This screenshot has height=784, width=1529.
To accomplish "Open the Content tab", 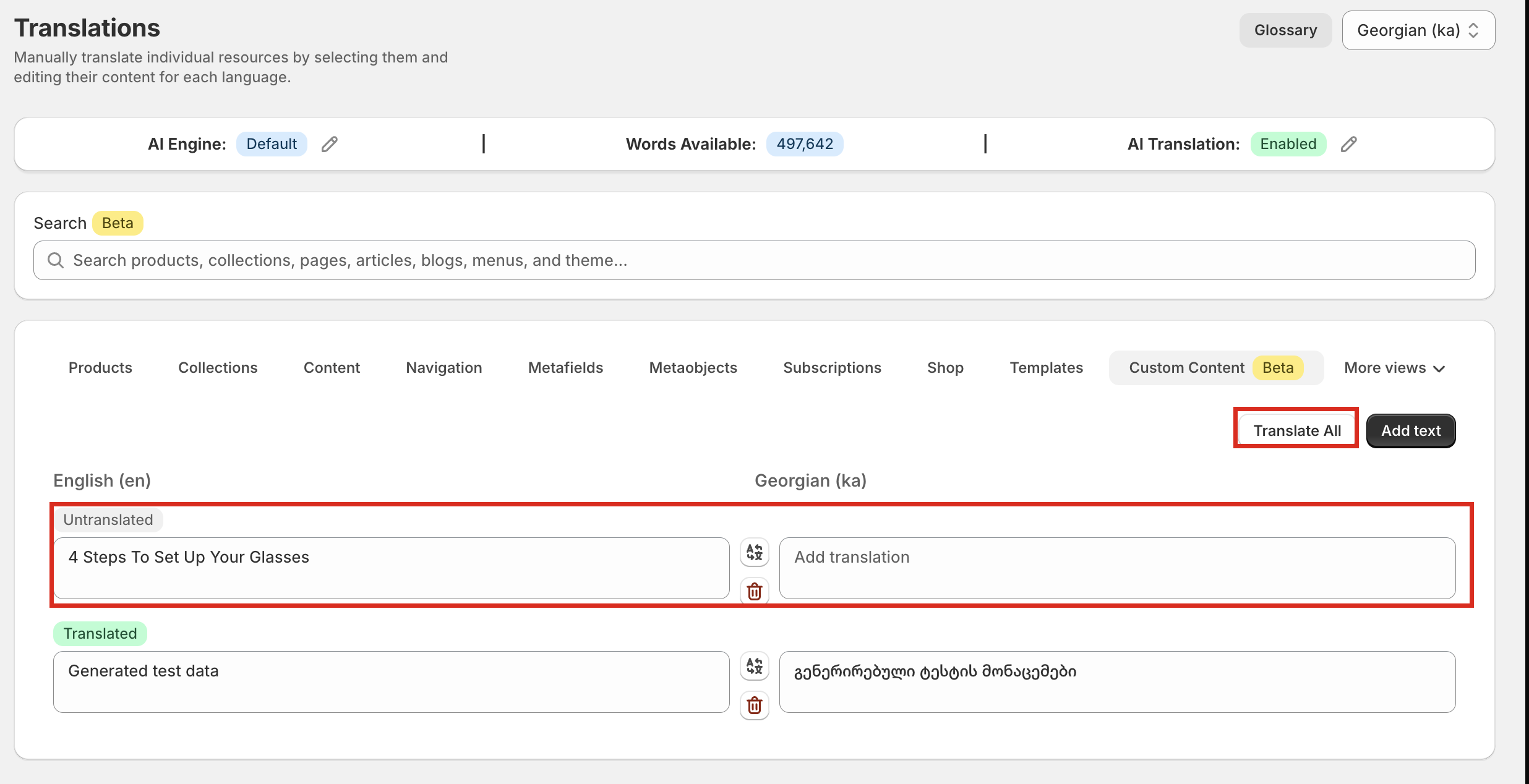I will click(332, 368).
